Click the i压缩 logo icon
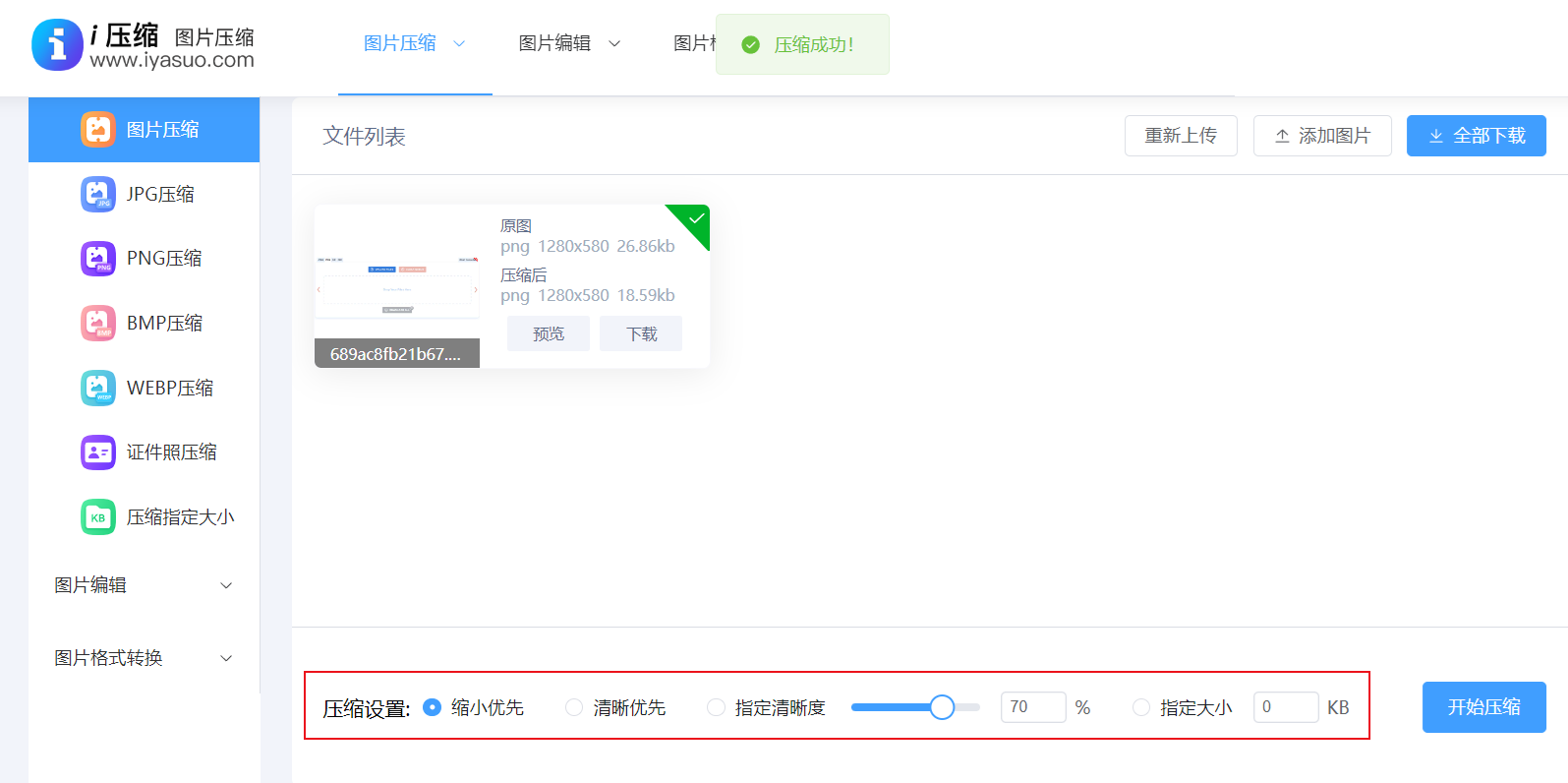The width and height of the screenshot is (1568, 783). (x=57, y=45)
